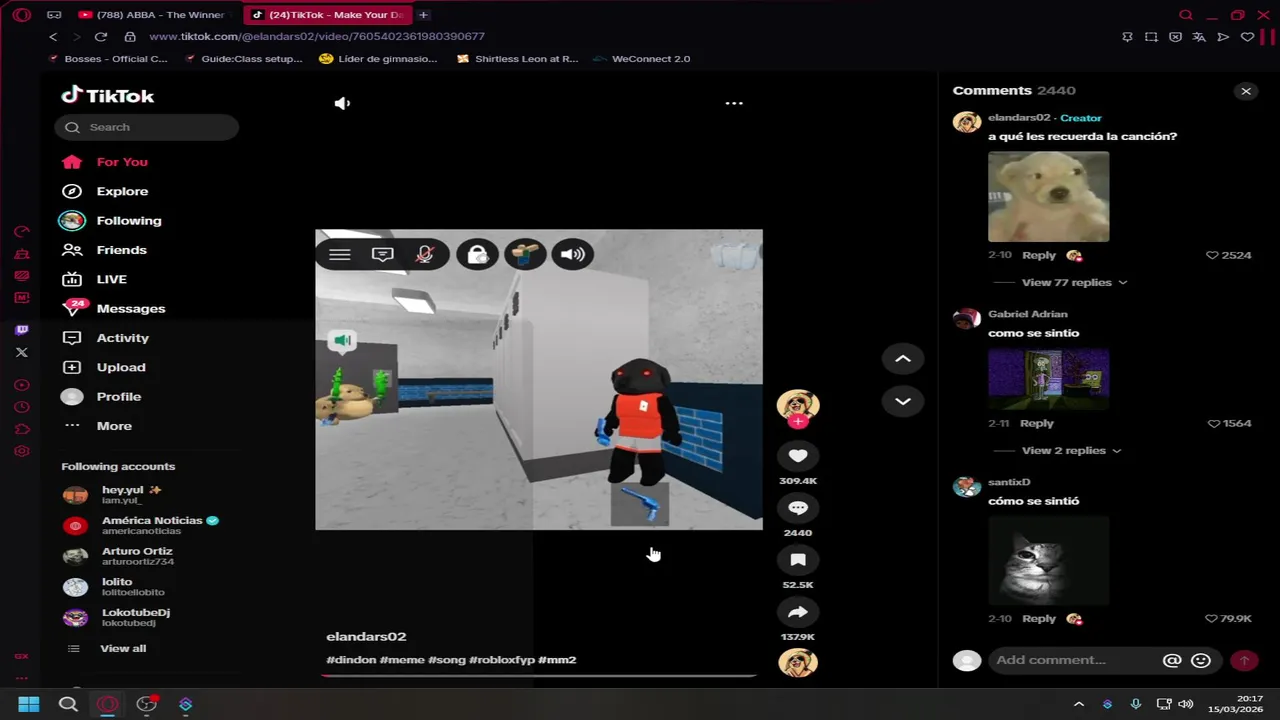Open X in Opera sidebar
This screenshot has width=1280, height=720.
(22, 352)
